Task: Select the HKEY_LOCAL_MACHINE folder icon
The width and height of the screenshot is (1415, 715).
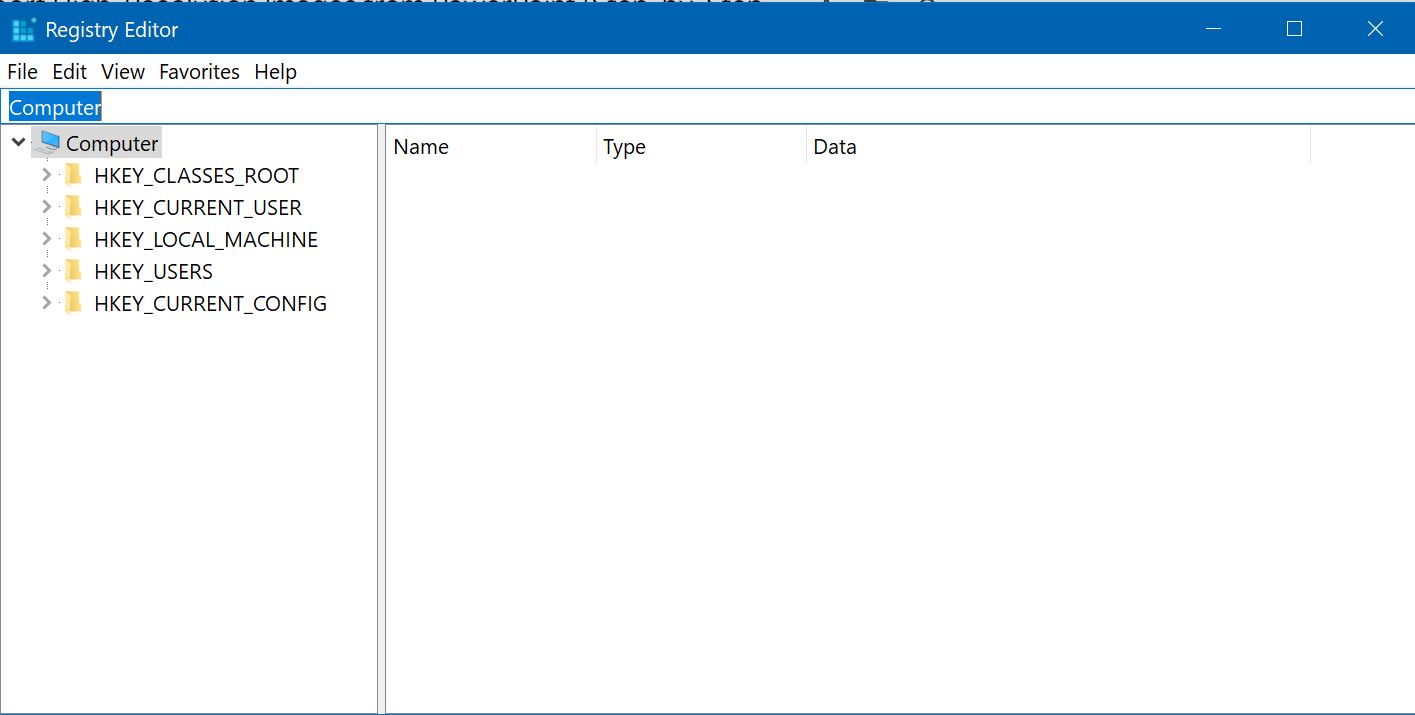Action: click(x=72, y=239)
